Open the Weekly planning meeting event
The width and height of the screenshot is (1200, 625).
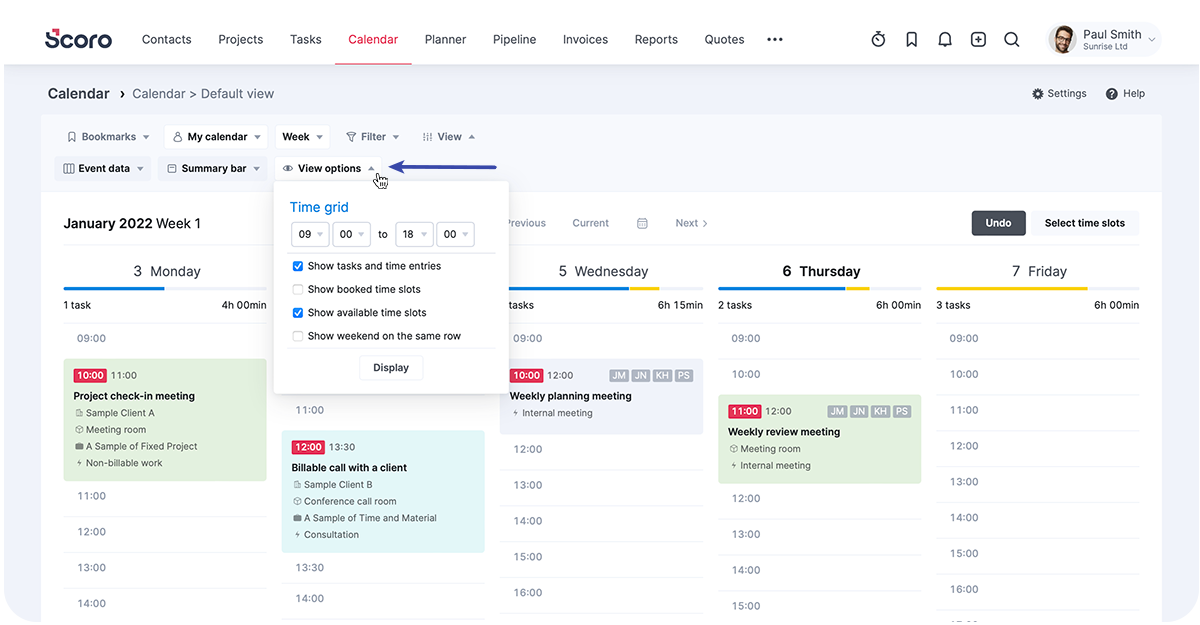pyautogui.click(x=601, y=396)
